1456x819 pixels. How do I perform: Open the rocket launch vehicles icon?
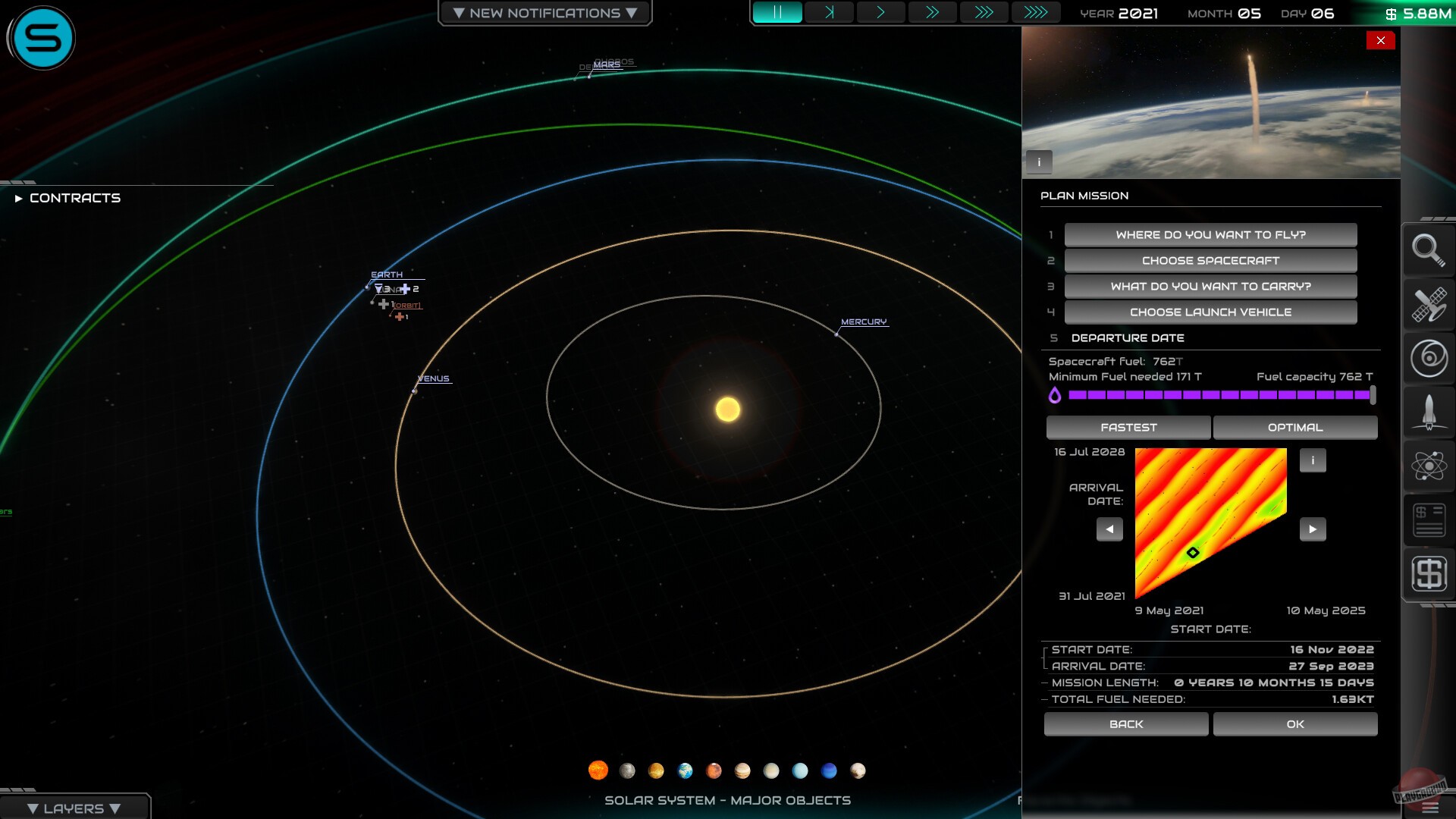pos(1429,412)
